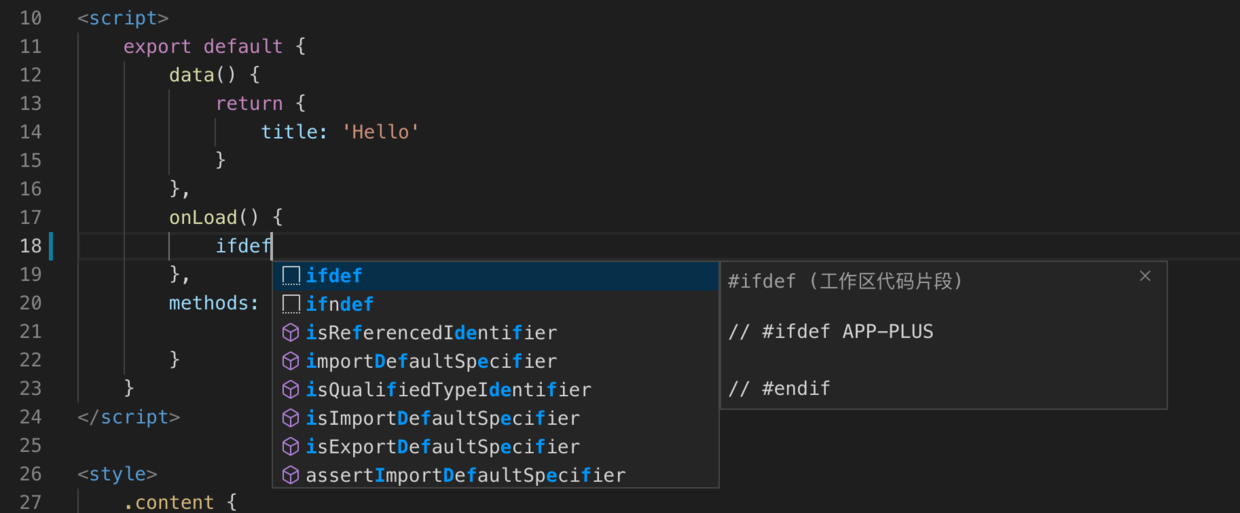Click line number 10 in the gutter
Viewport: 1240px width, 513px height.
click(x=30, y=18)
